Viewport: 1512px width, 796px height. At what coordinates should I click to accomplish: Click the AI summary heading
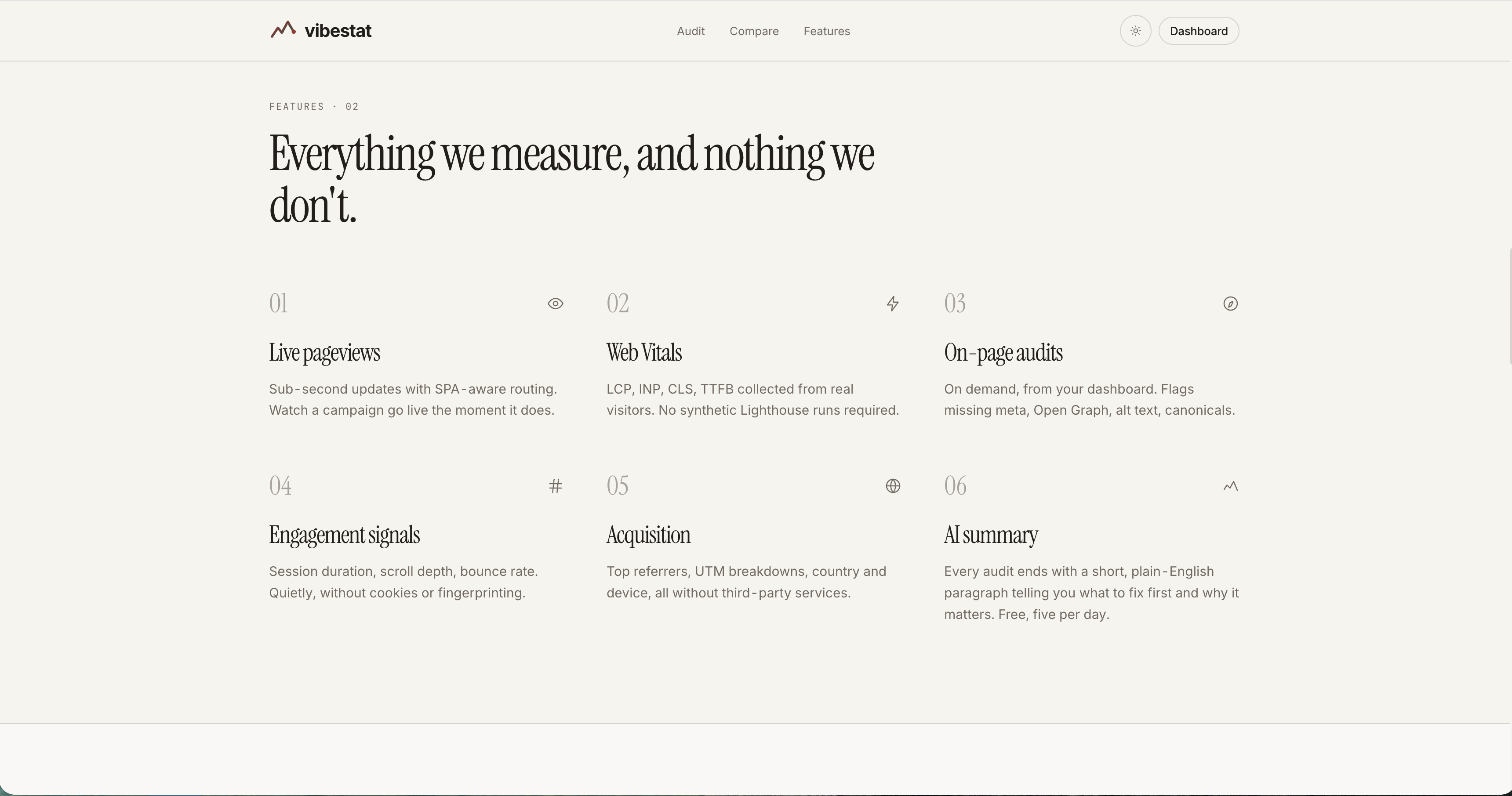pos(991,535)
